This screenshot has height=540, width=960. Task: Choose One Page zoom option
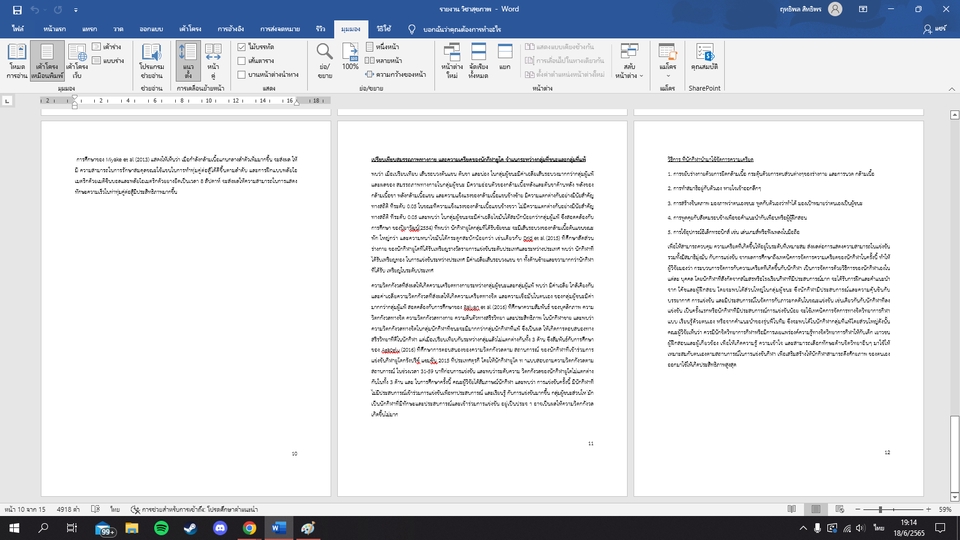click(383, 47)
